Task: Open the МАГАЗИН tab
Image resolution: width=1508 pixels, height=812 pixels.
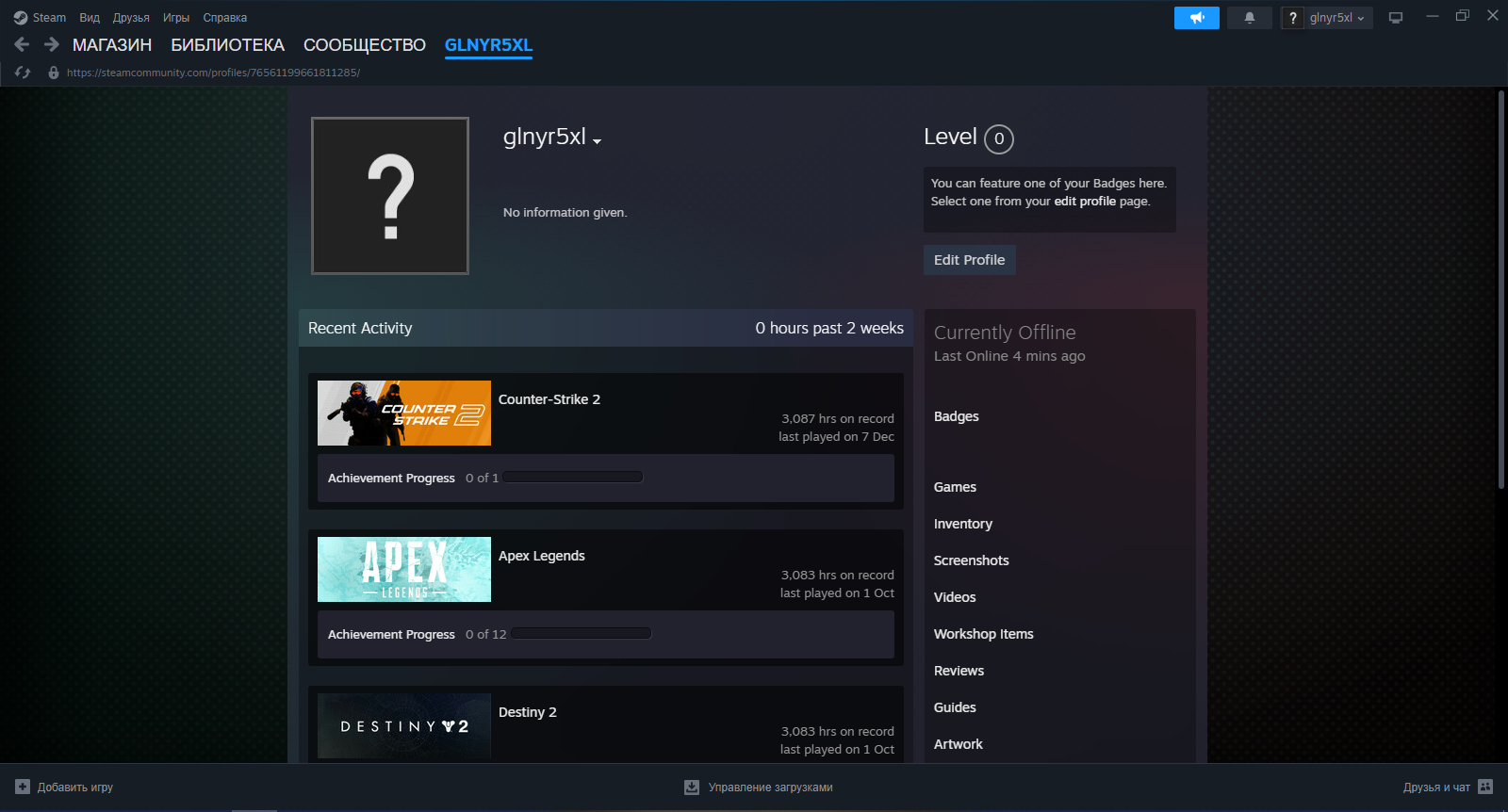Action: [111, 45]
